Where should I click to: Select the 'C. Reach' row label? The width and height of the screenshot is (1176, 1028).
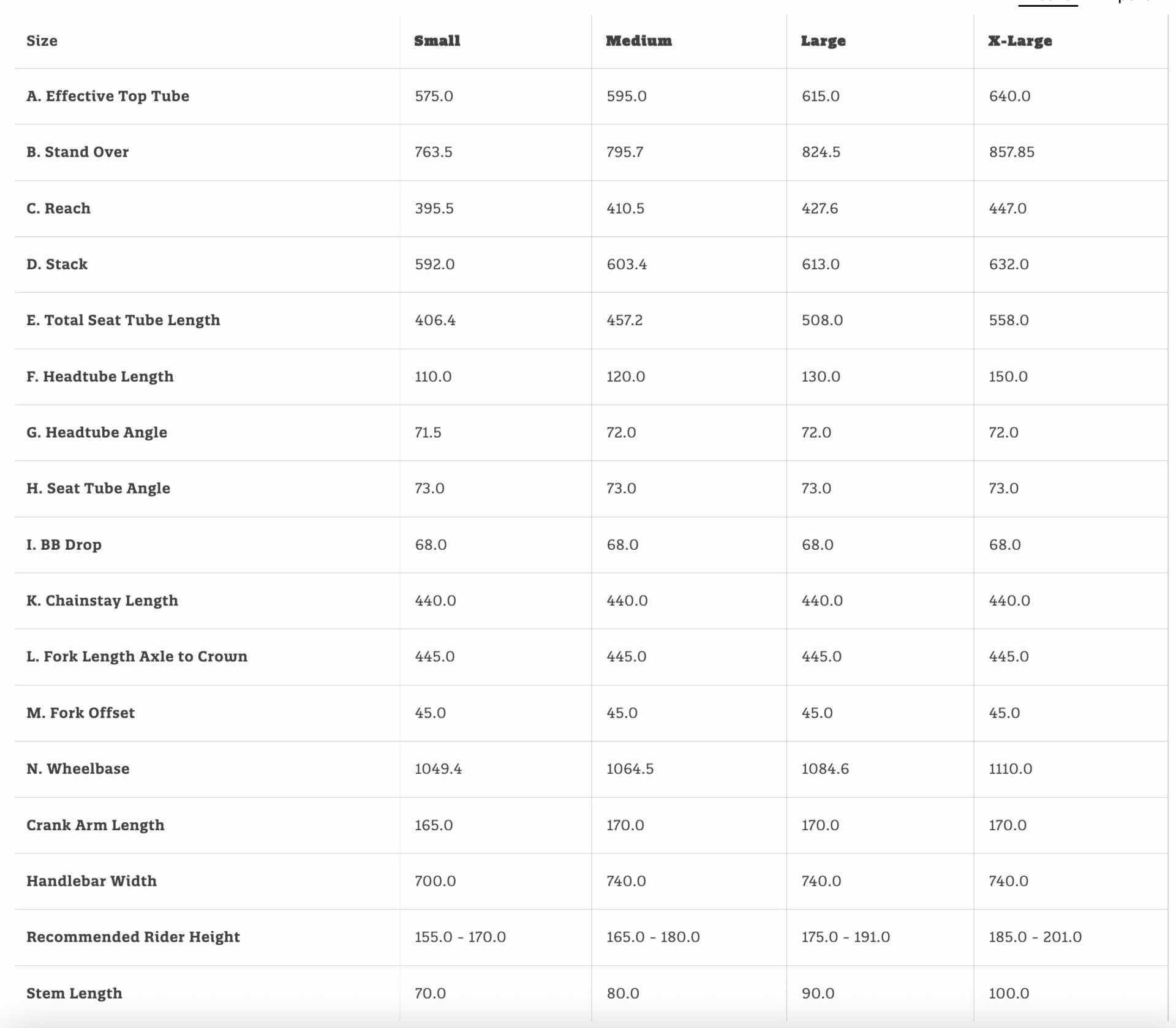point(58,208)
